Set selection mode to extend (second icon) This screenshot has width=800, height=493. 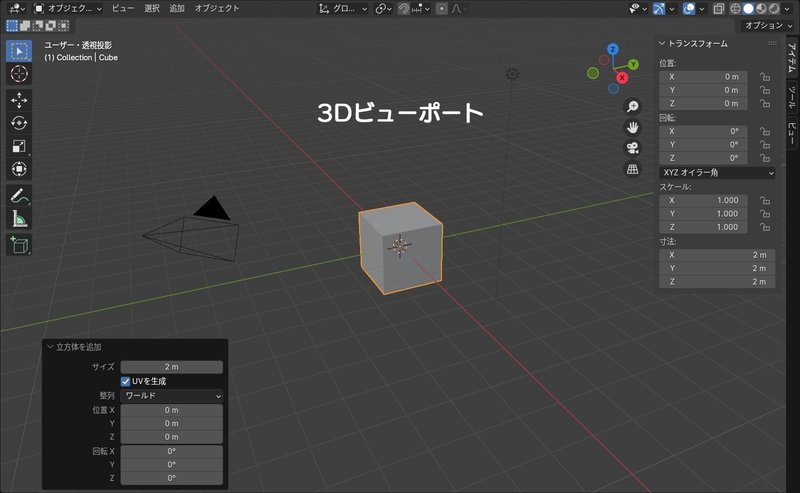tap(24, 26)
